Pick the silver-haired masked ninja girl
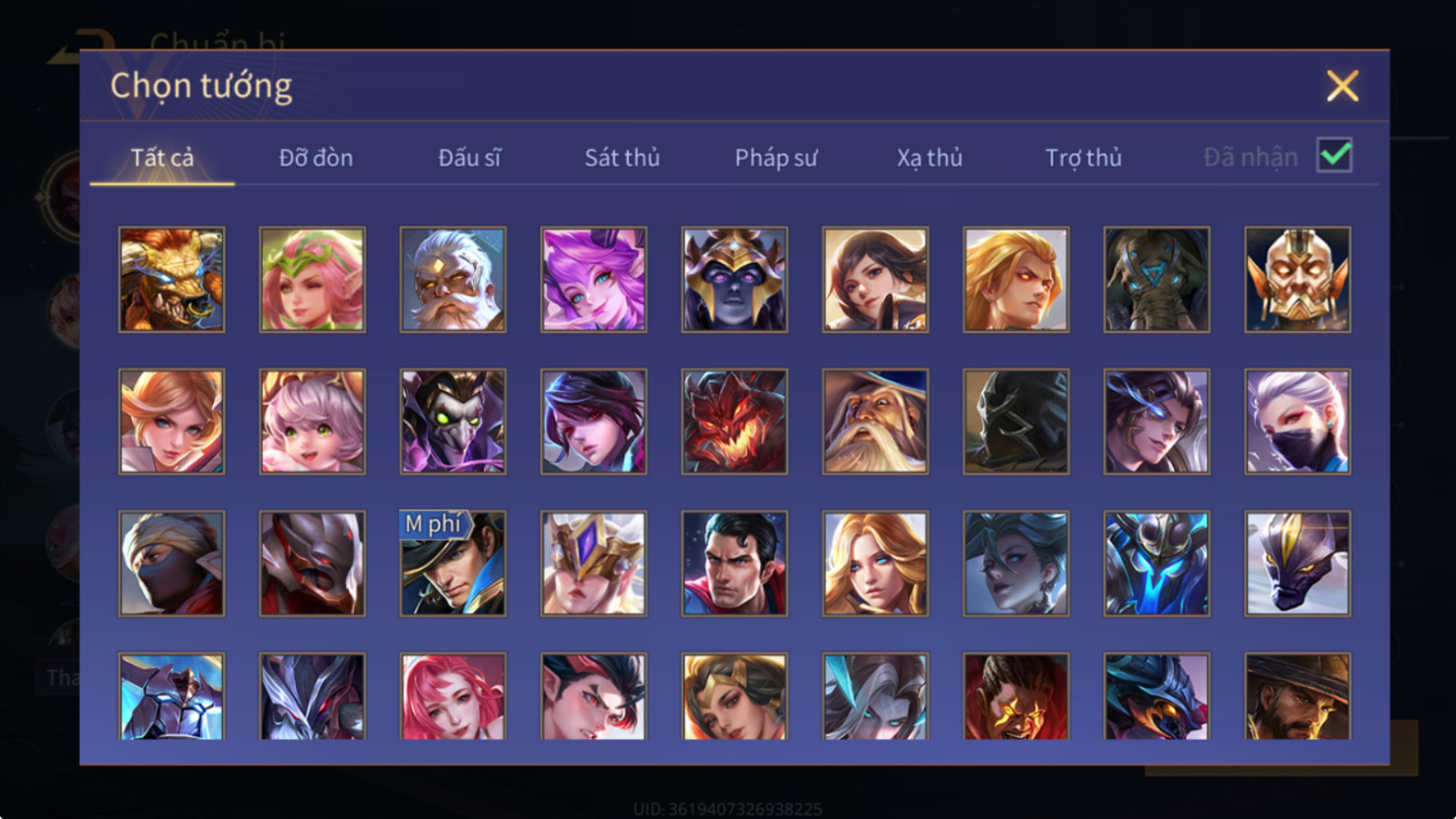This screenshot has height=819, width=1456. pyautogui.click(x=1297, y=422)
